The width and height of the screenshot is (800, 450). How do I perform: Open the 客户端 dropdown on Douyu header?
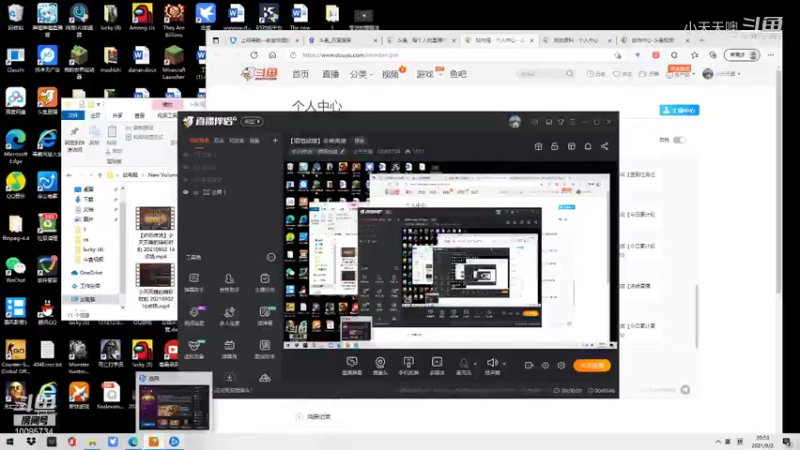(681, 74)
